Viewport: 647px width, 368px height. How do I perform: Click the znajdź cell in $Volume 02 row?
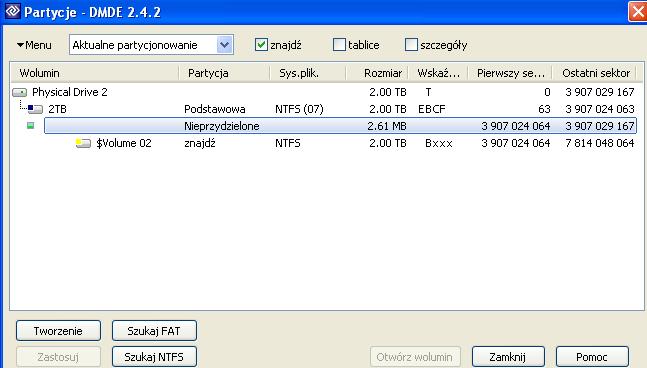point(200,143)
